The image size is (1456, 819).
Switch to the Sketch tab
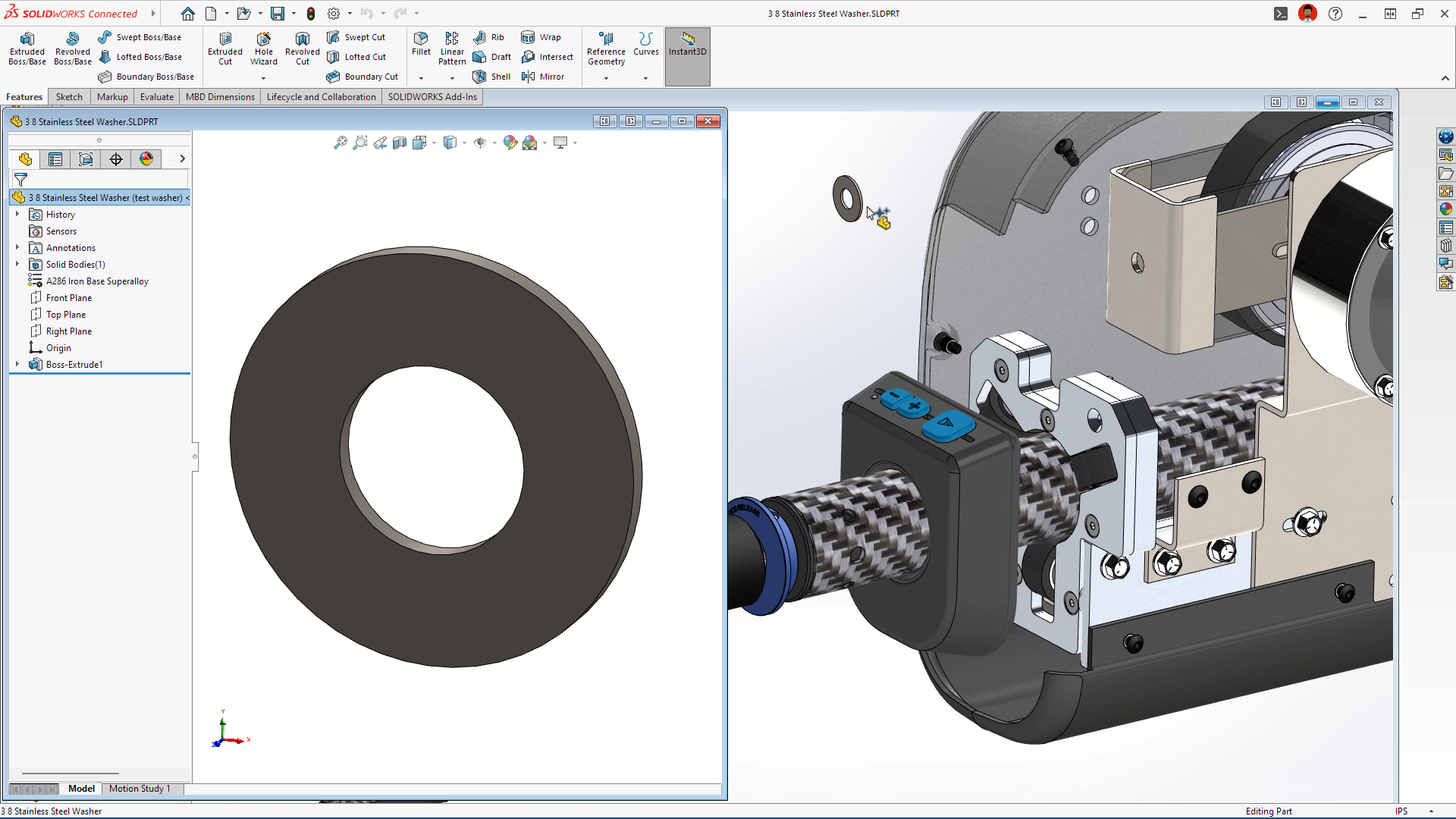click(69, 96)
